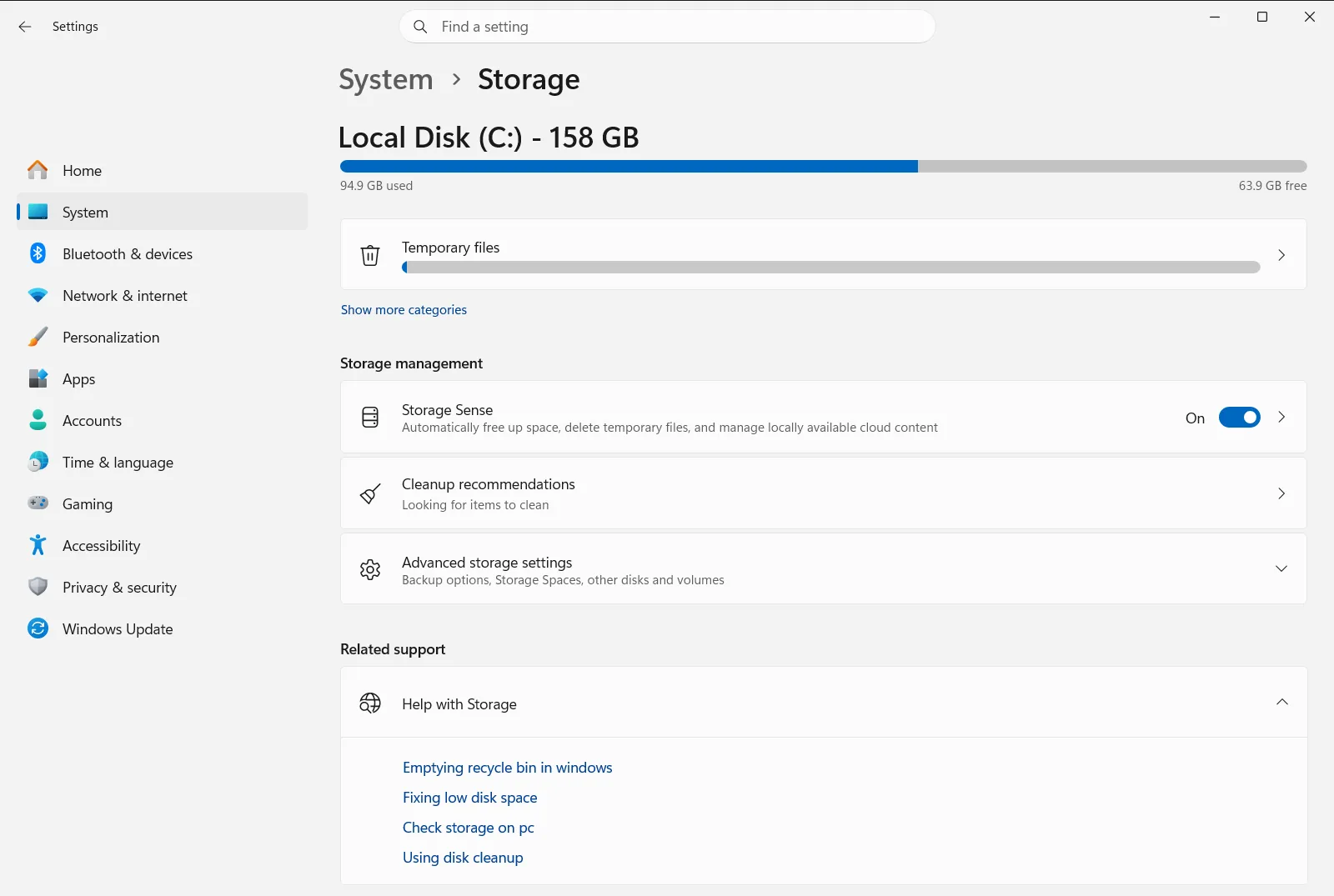Click the Storage Sense title text
1334x896 pixels.
tap(447, 410)
